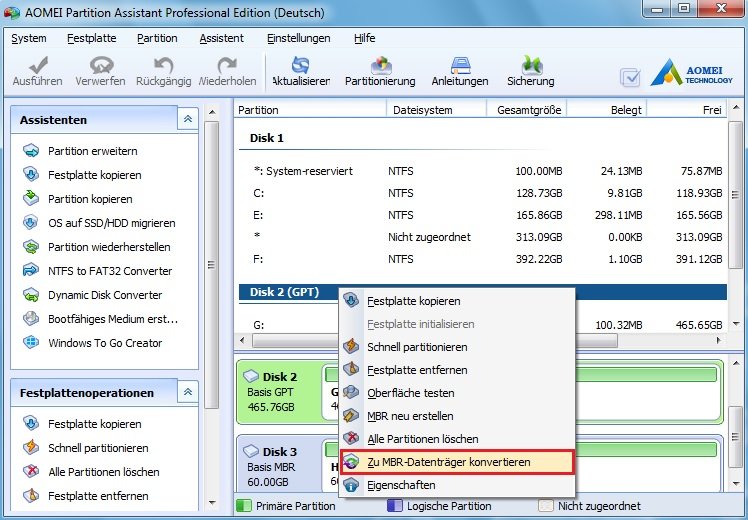Click the Gesamtgröße column header
This screenshot has width=748, height=520.
click(526, 110)
